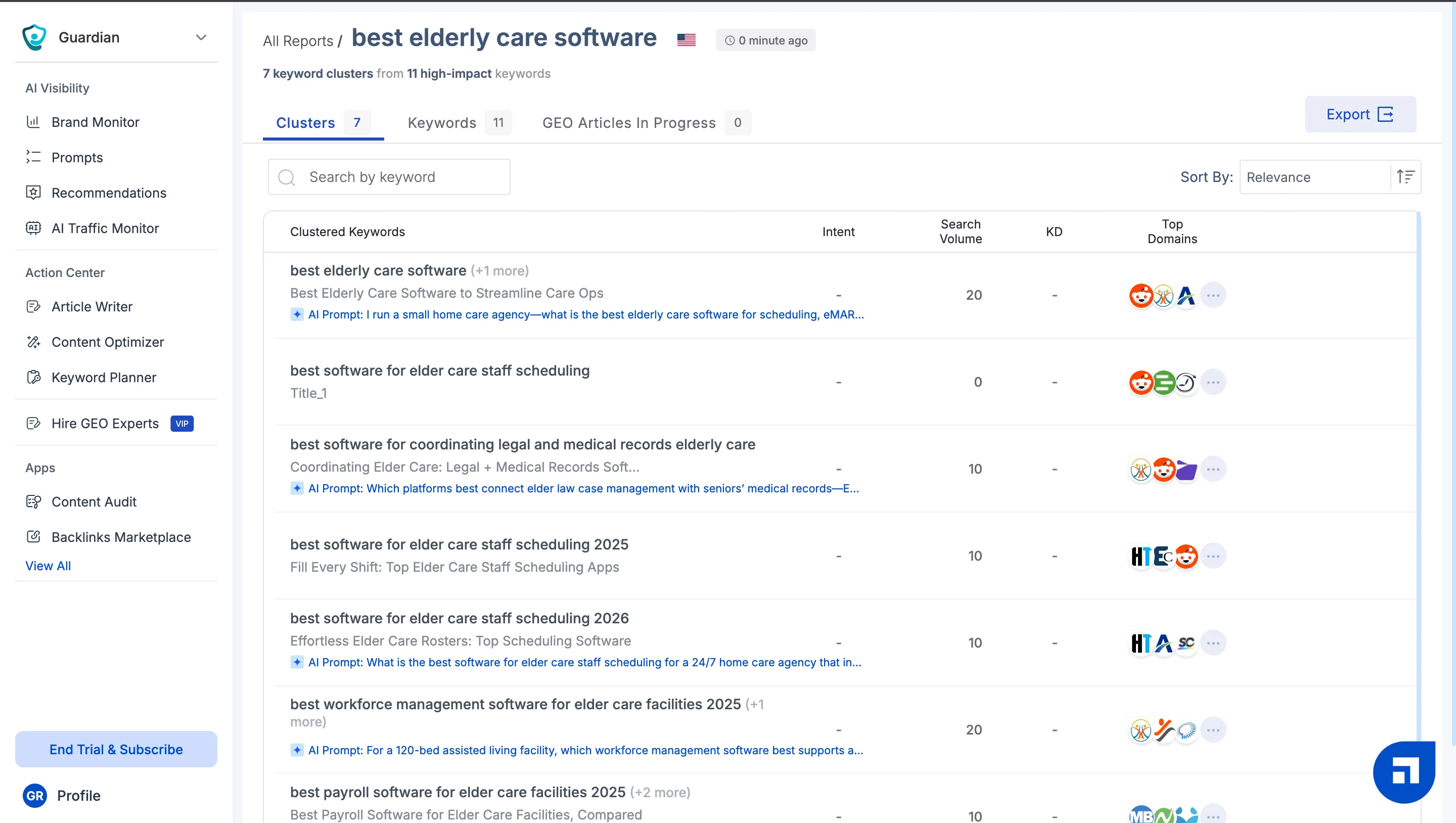This screenshot has width=1456, height=823.
Task: Click purple folder domain icon in legal records row
Action: coord(1186,469)
